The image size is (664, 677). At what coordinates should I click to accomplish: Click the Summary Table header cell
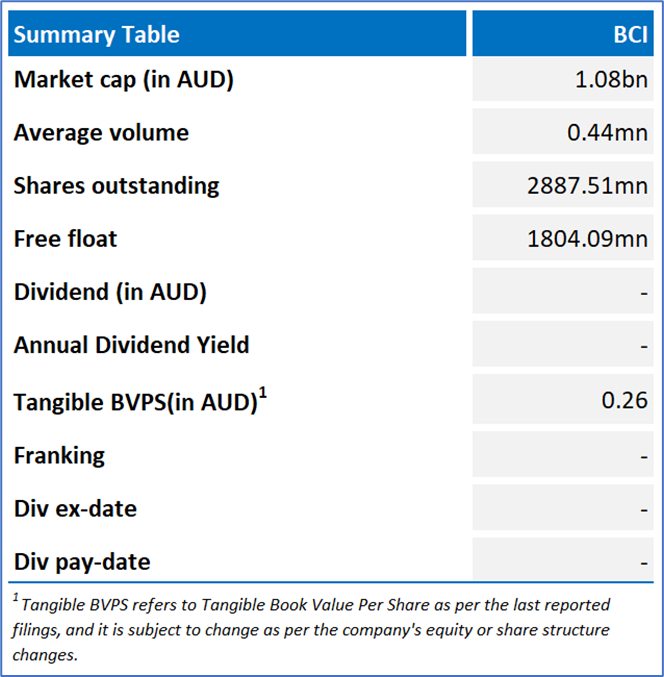[x=97, y=34]
